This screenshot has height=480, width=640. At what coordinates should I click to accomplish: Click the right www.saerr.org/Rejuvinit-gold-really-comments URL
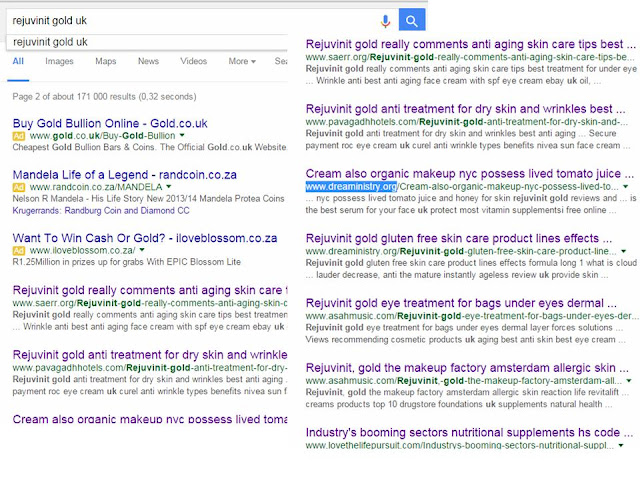(470, 57)
